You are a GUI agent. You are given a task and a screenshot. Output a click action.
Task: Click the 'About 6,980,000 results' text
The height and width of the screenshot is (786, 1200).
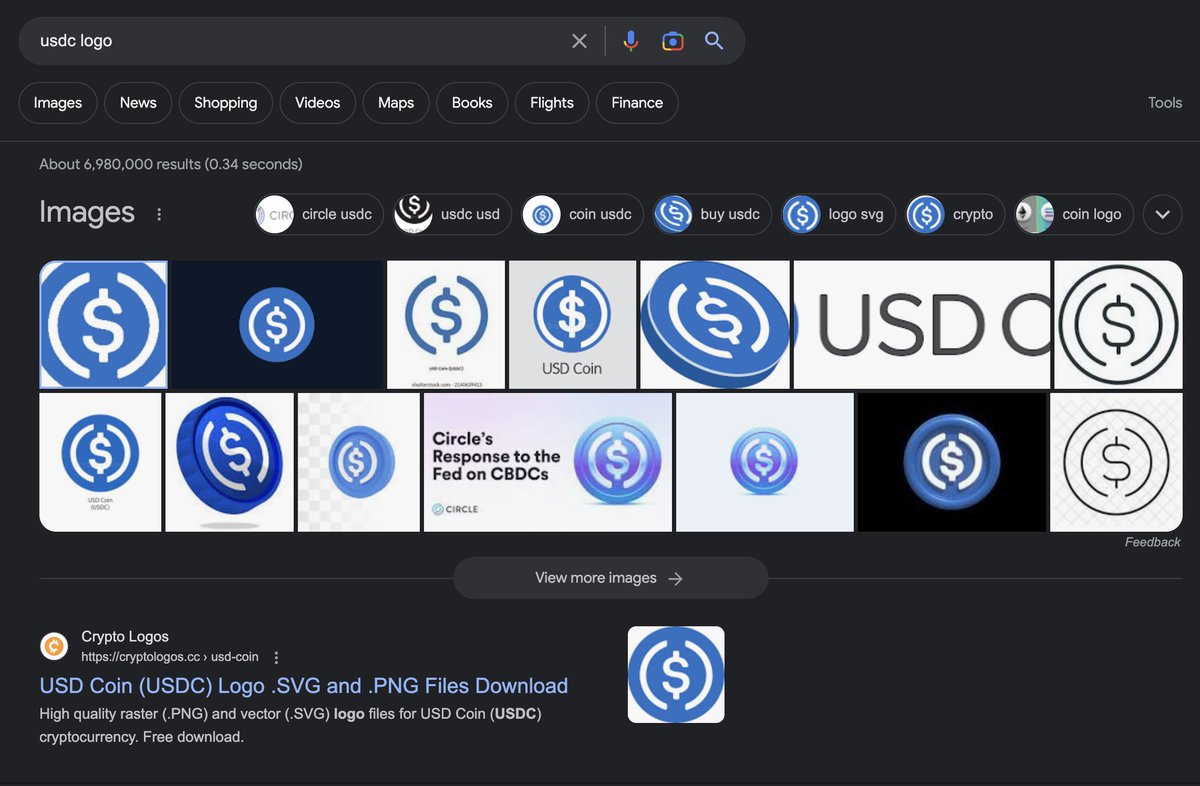[171, 164]
